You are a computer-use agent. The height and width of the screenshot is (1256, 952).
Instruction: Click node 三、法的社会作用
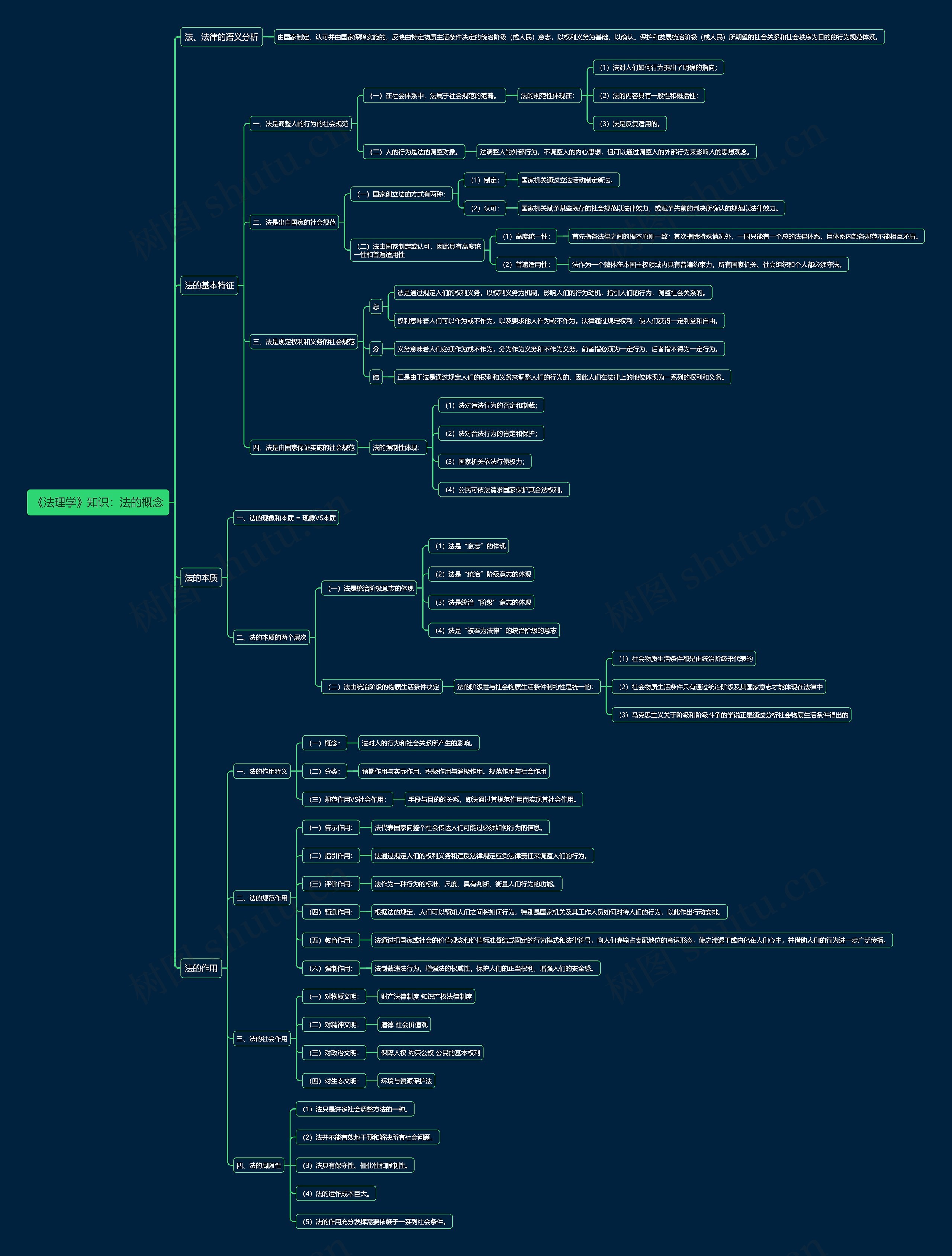(x=262, y=1038)
